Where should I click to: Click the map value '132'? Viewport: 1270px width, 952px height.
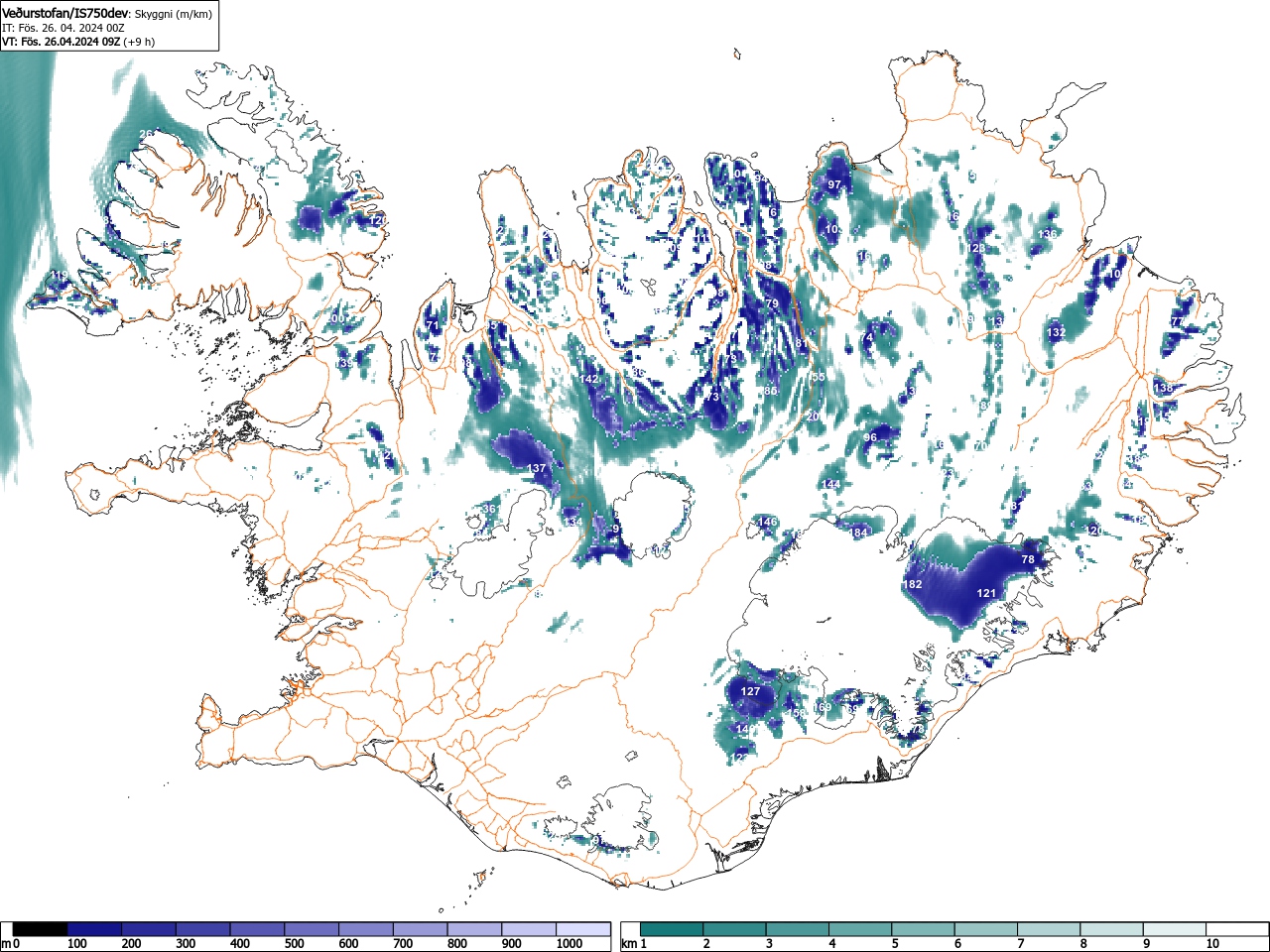coord(1057,333)
